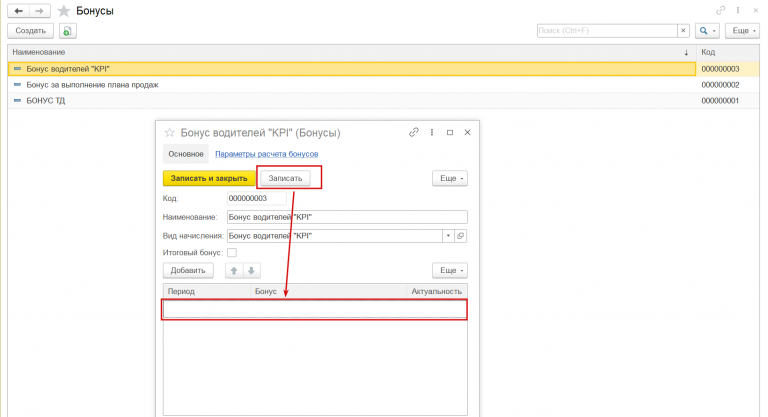Open Параметры расчета бонусов link
Viewport: 768px width, 417px height.
tap(266, 154)
